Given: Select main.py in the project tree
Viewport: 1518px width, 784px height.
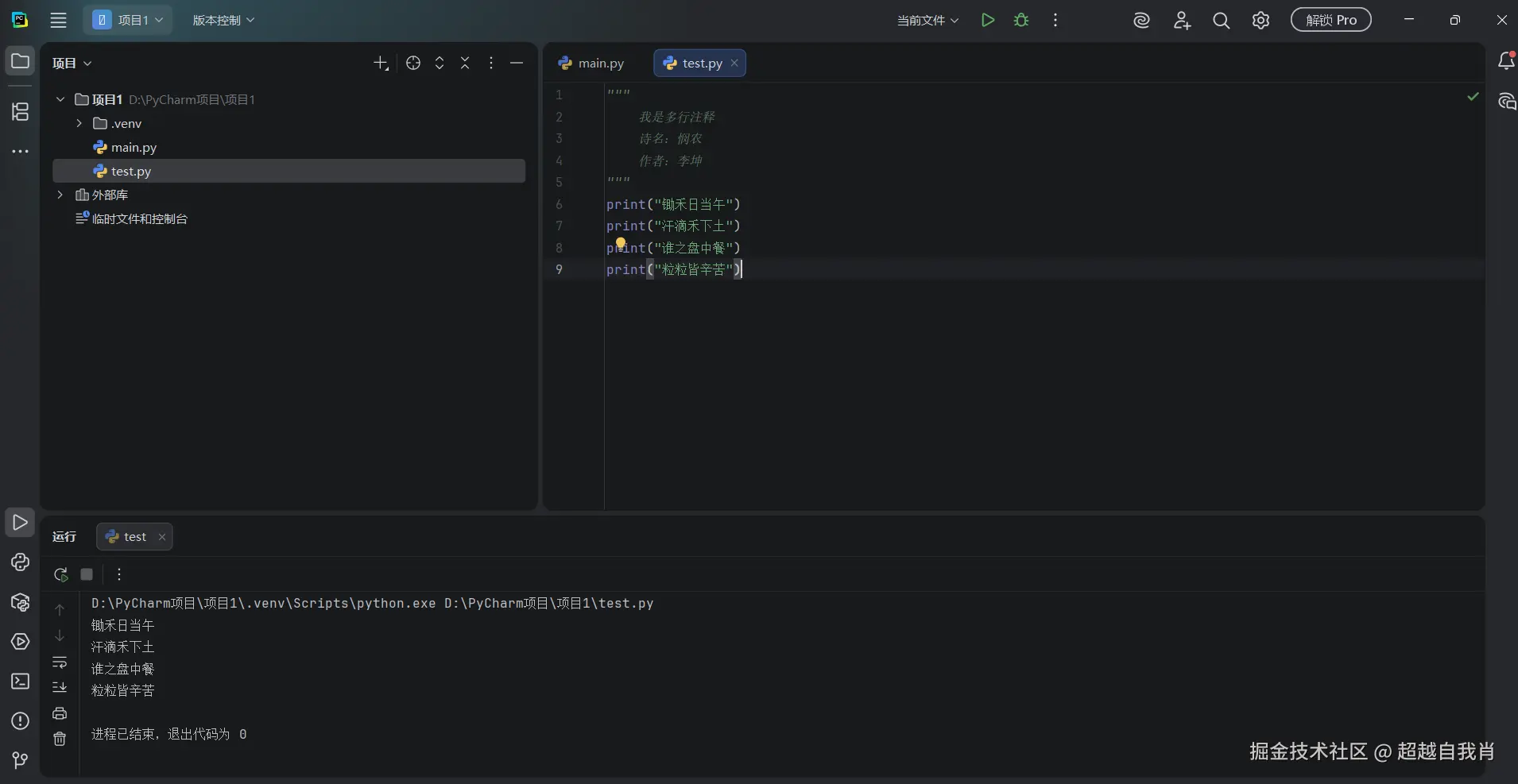Looking at the screenshot, I should click(288, 147).
